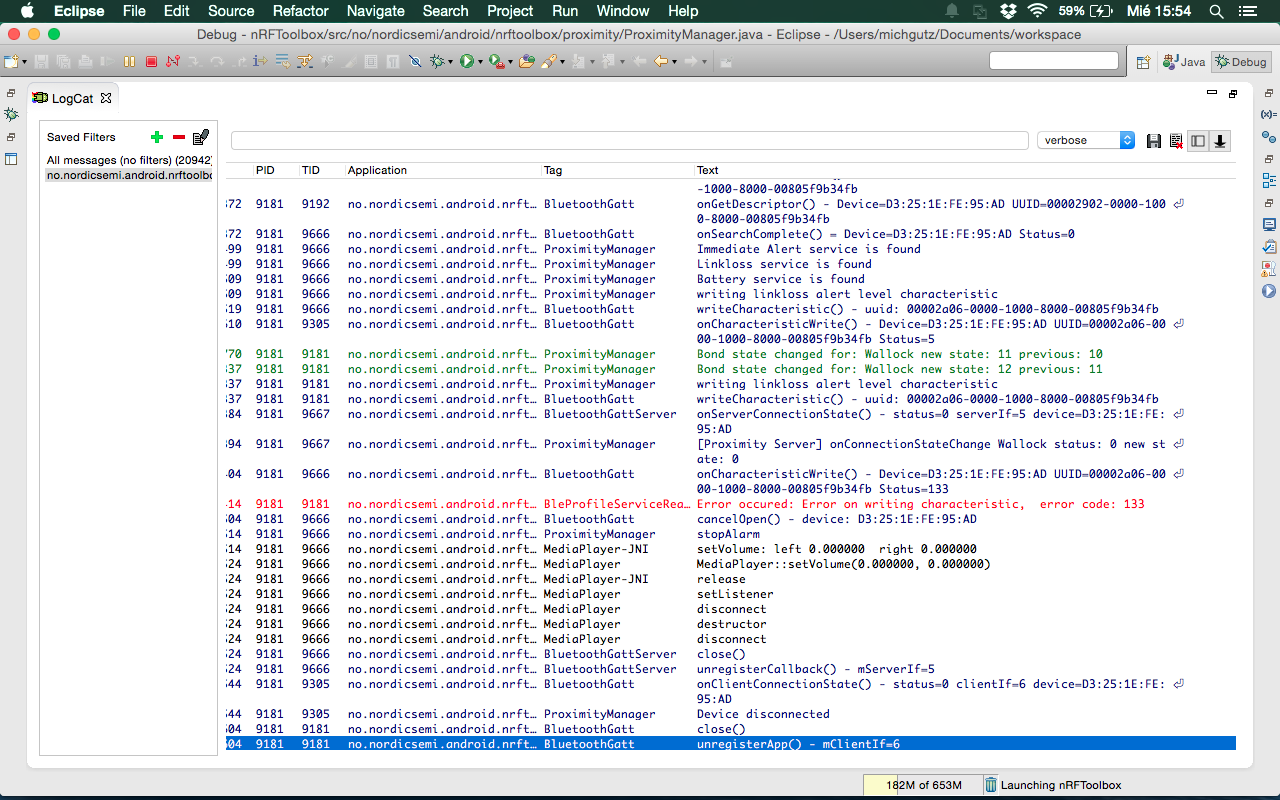Click the logcat message search field
The width and height of the screenshot is (1280, 800).
click(x=630, y=140)
